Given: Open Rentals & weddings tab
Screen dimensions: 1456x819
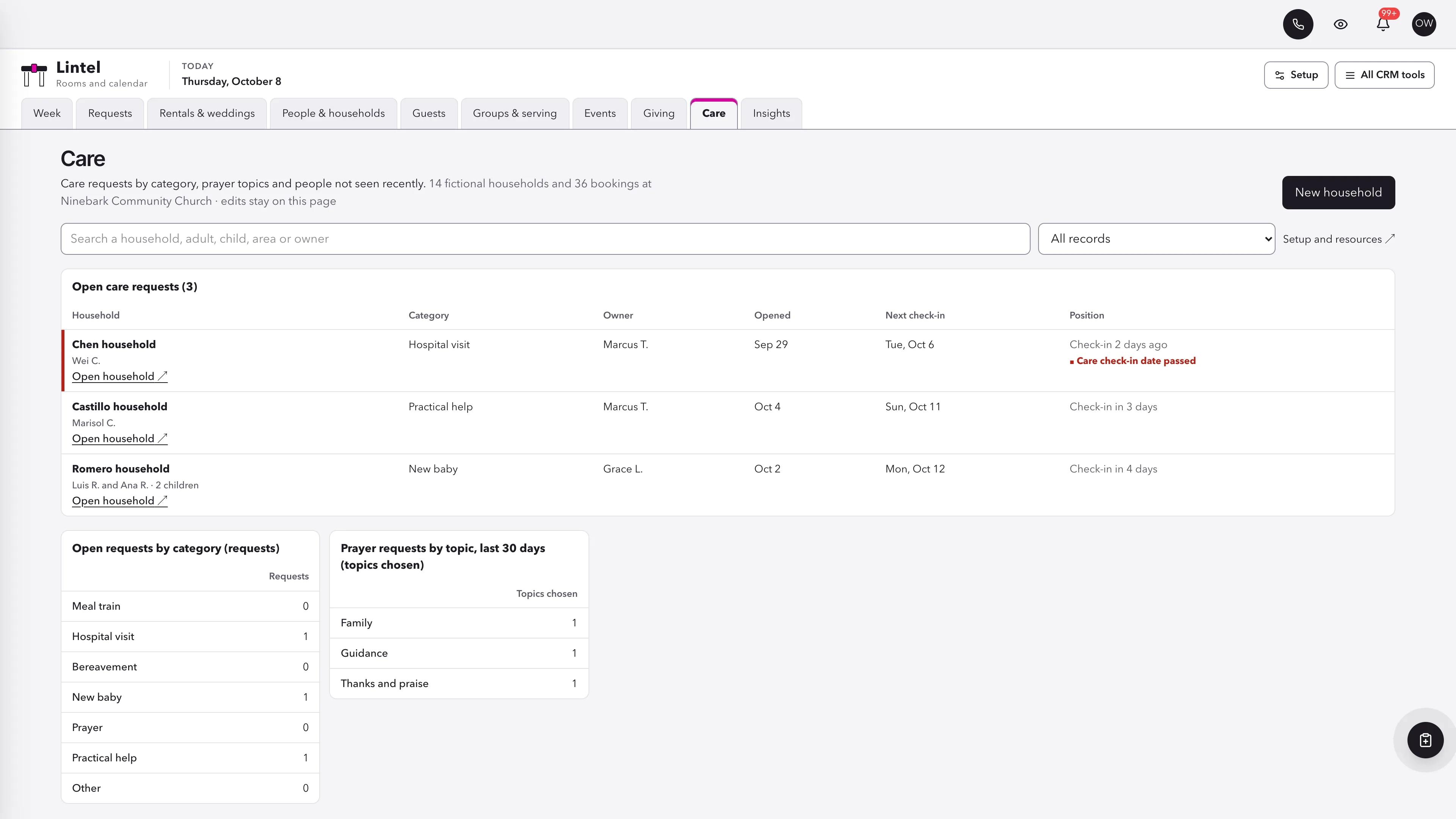Looking at the screenshot, I should (207, 114).
